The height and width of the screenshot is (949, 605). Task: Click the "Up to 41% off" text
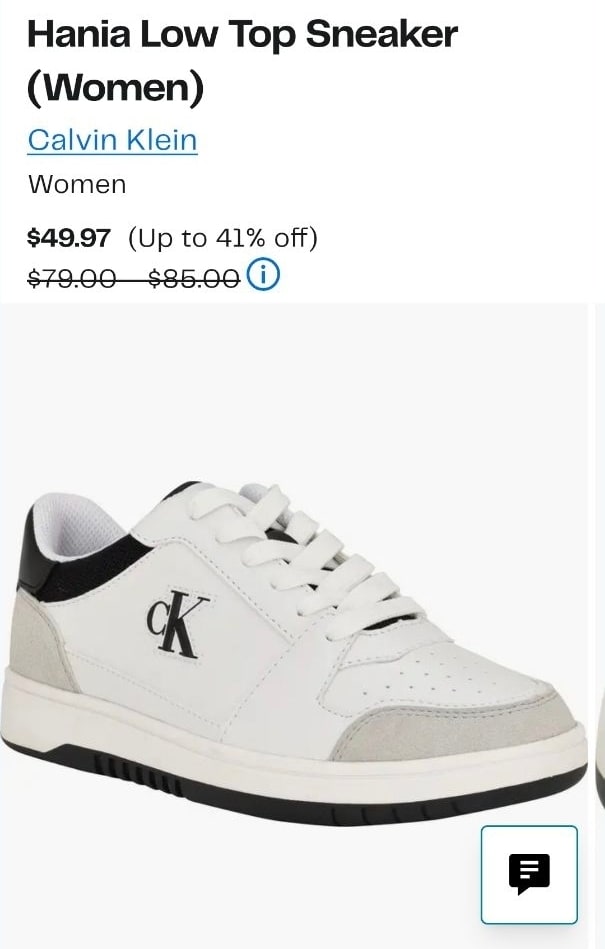223,237
